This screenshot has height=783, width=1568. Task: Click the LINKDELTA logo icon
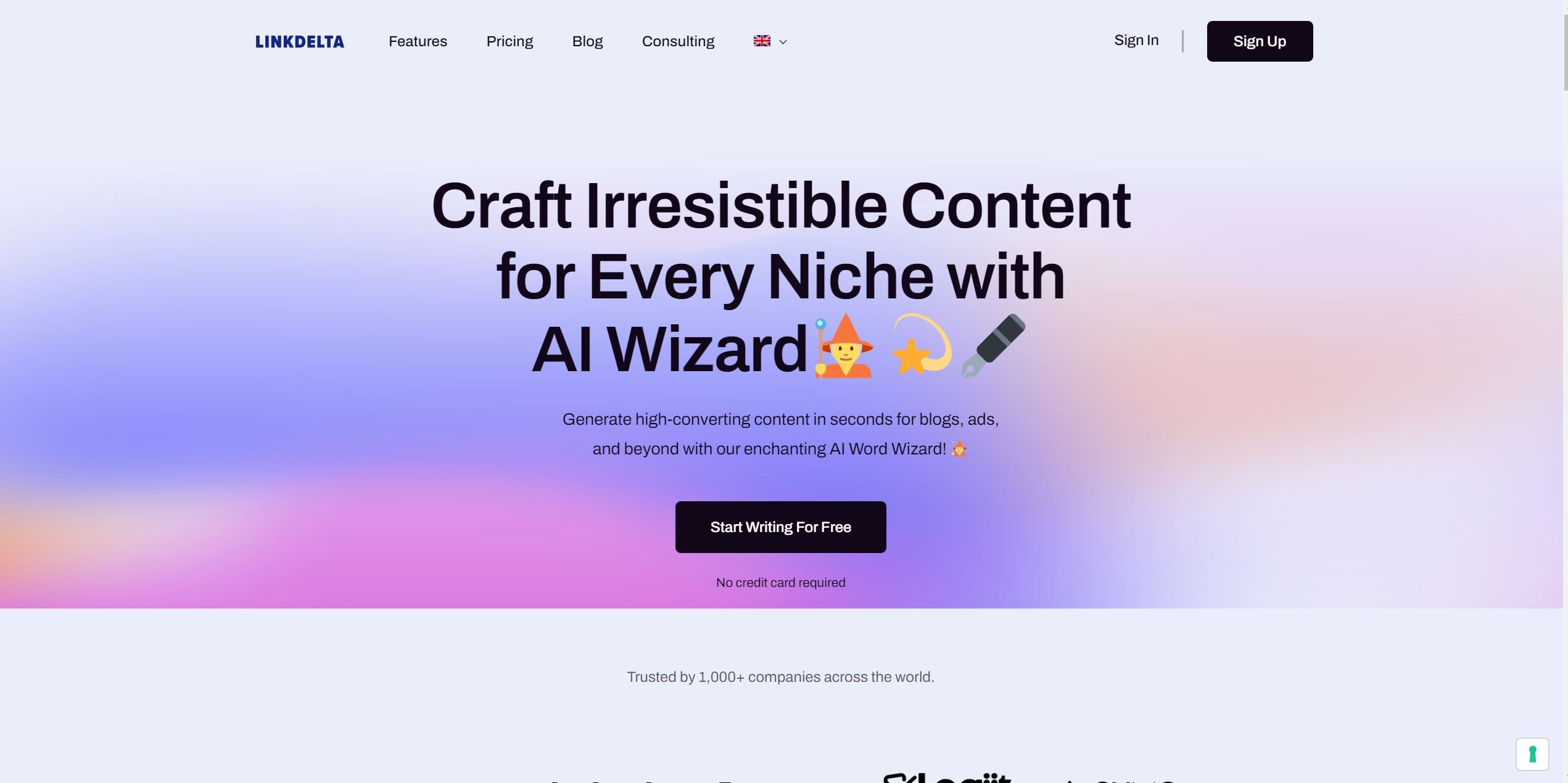click(x=300, y=41)
